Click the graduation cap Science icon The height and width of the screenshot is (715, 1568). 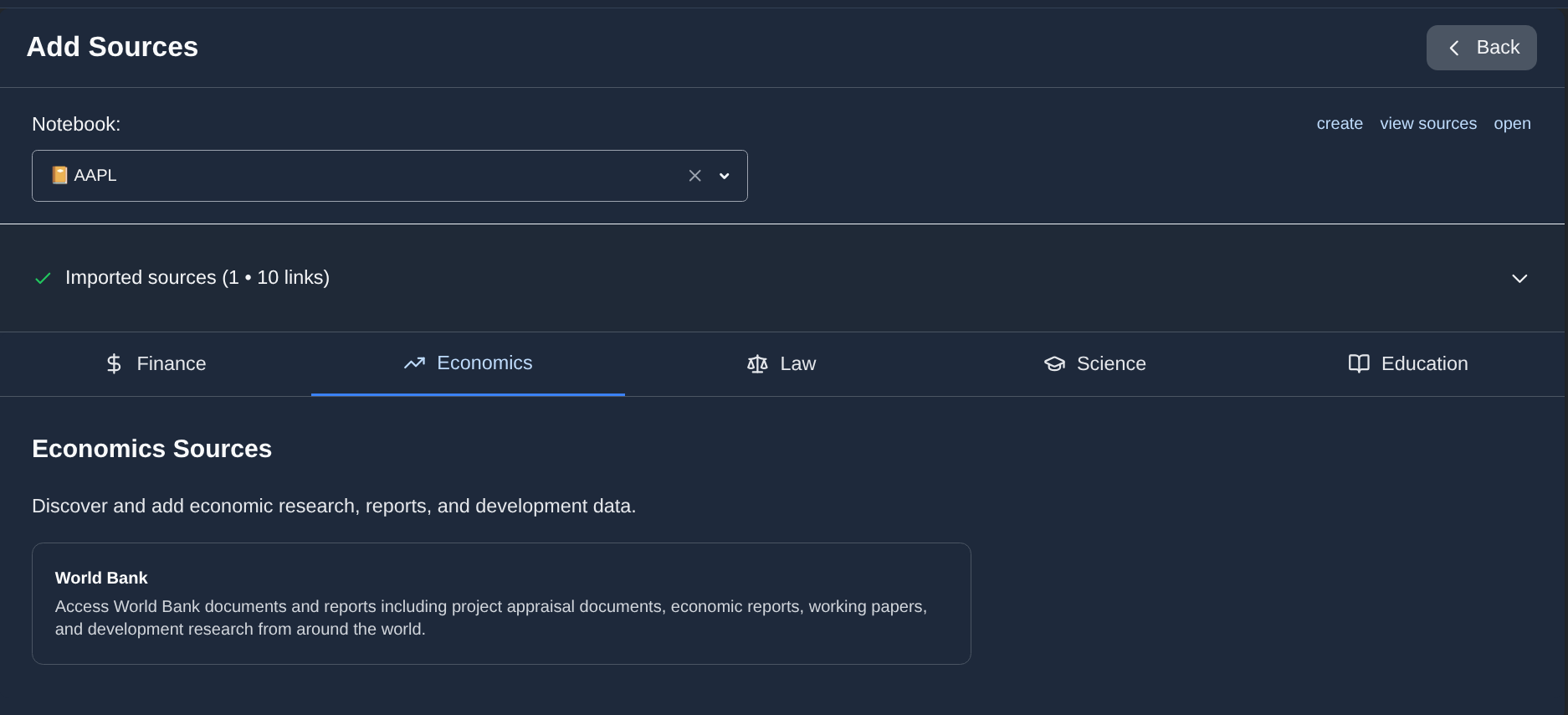pos(1054,363)
